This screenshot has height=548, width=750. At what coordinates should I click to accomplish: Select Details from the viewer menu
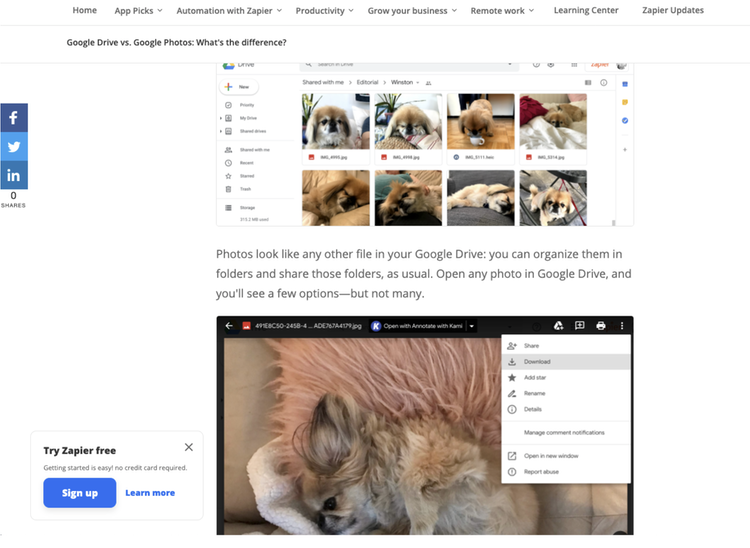(x=566, y=409)
